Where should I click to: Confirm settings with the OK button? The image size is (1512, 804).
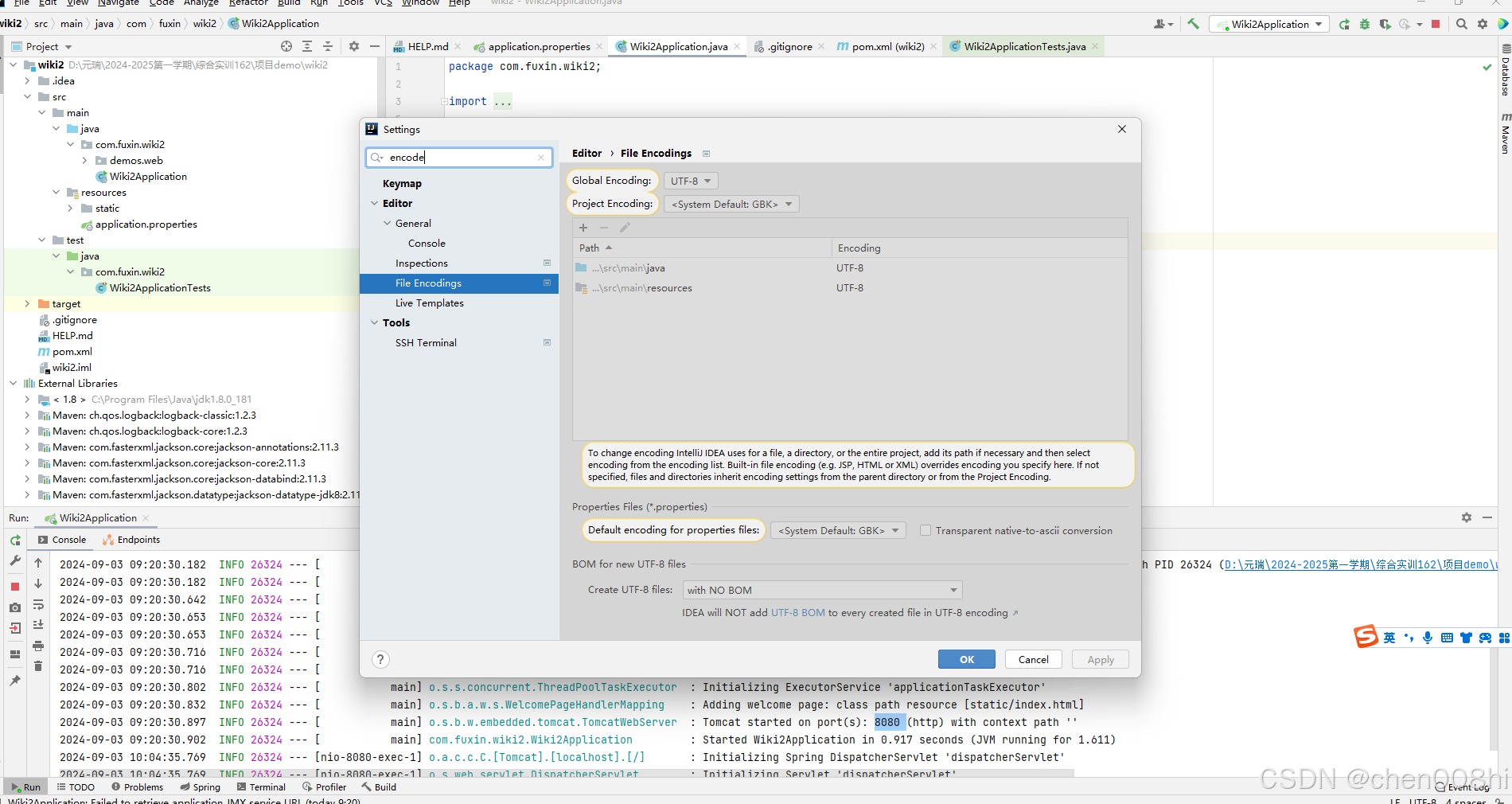pyautogui.click(x=965, y=659)
